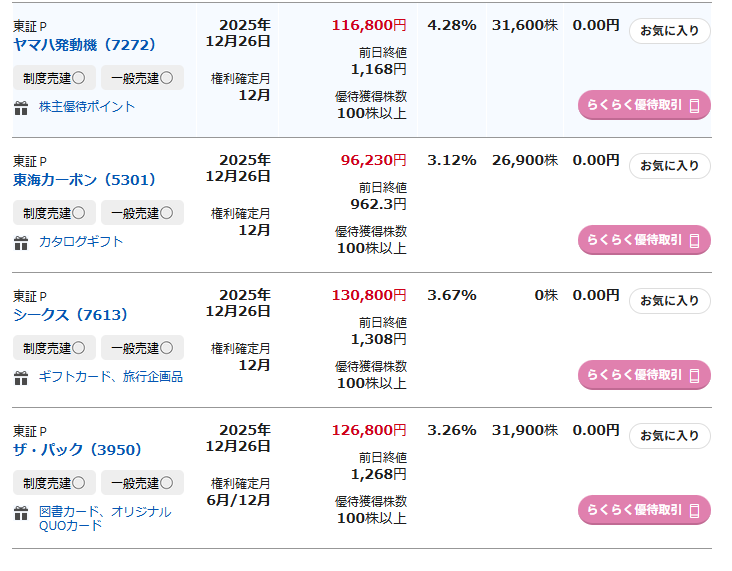732x571 pixels.
Task: Add シークス to お気に入り
Action: [669, 301]
